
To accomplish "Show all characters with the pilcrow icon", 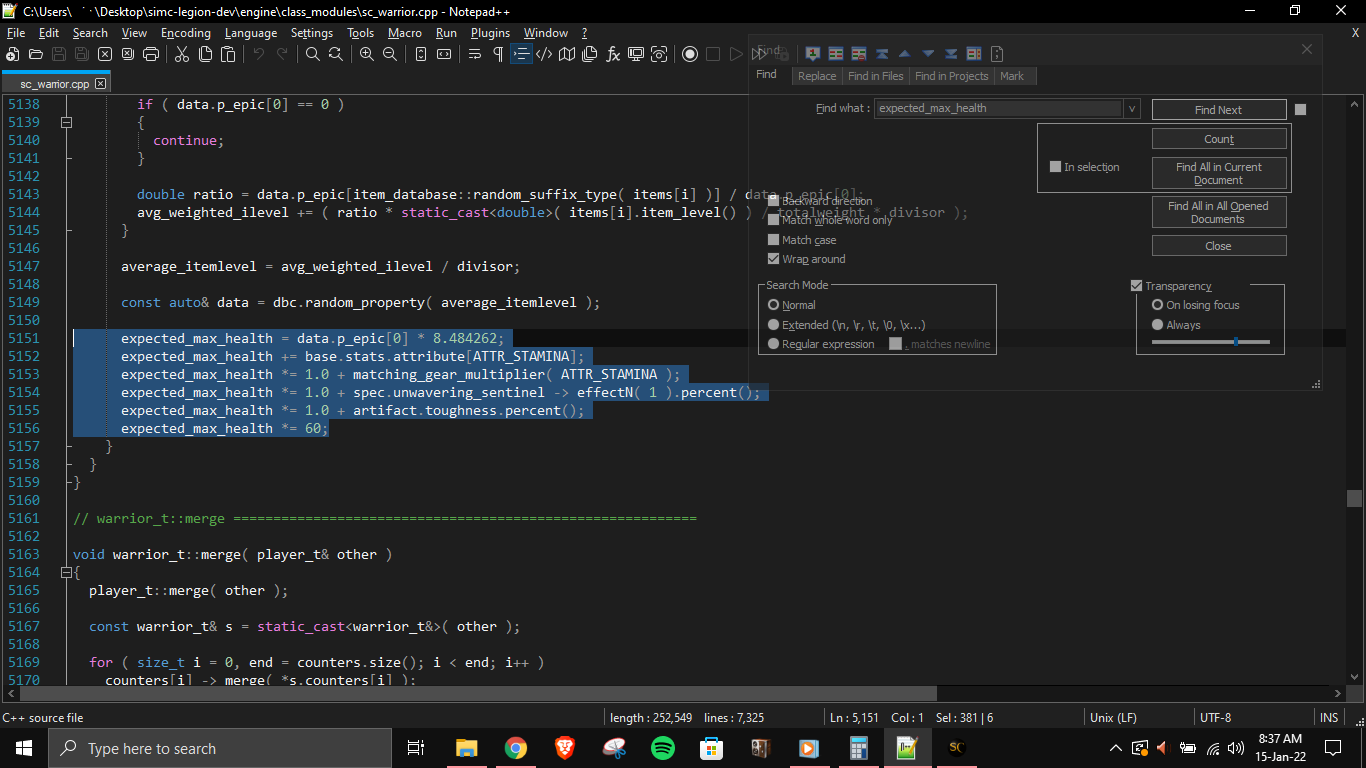I will click(x=498, y=54).
